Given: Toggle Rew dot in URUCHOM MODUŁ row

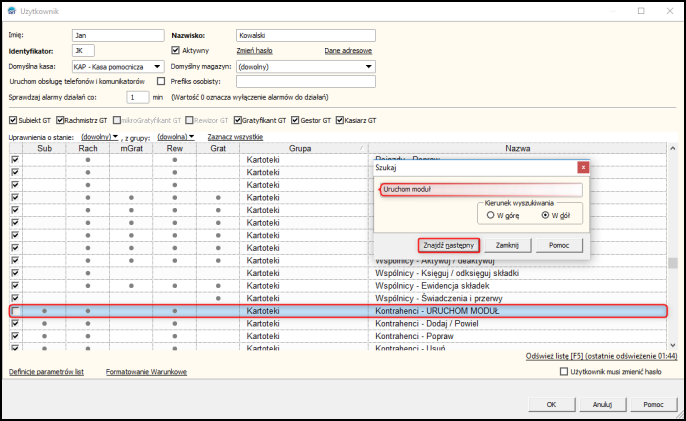Looking at the screenshot, I should [174, 313].
